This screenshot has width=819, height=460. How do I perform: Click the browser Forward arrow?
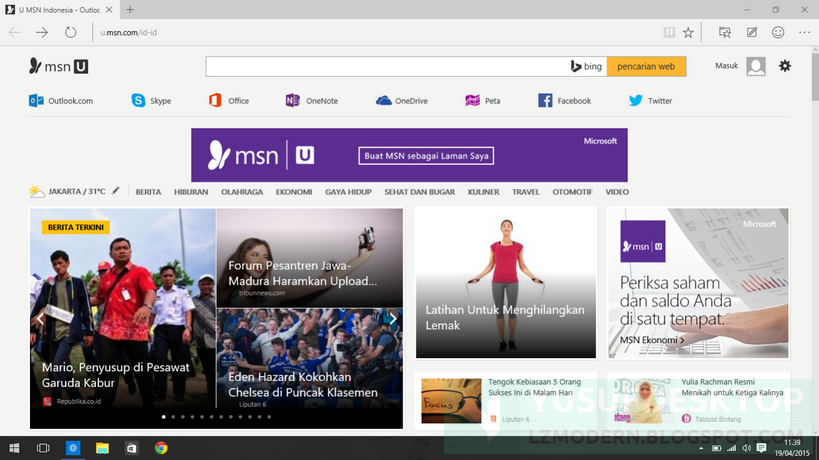[x=42, y=32]
